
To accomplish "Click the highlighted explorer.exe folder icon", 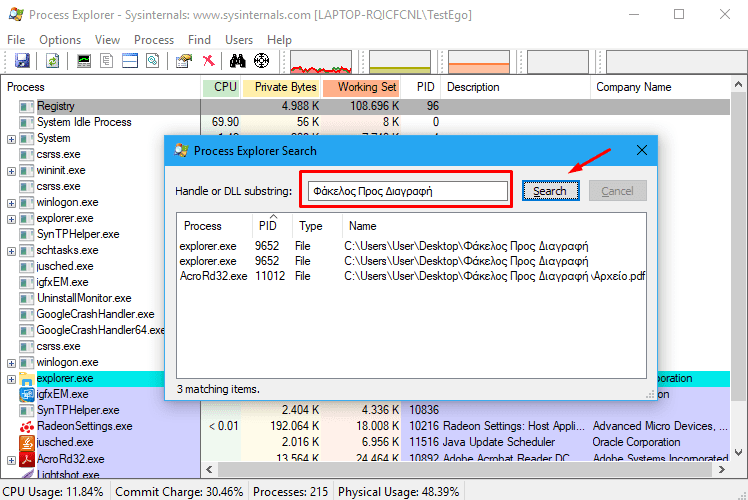I will pyautogui.click(x=27, y=379).
